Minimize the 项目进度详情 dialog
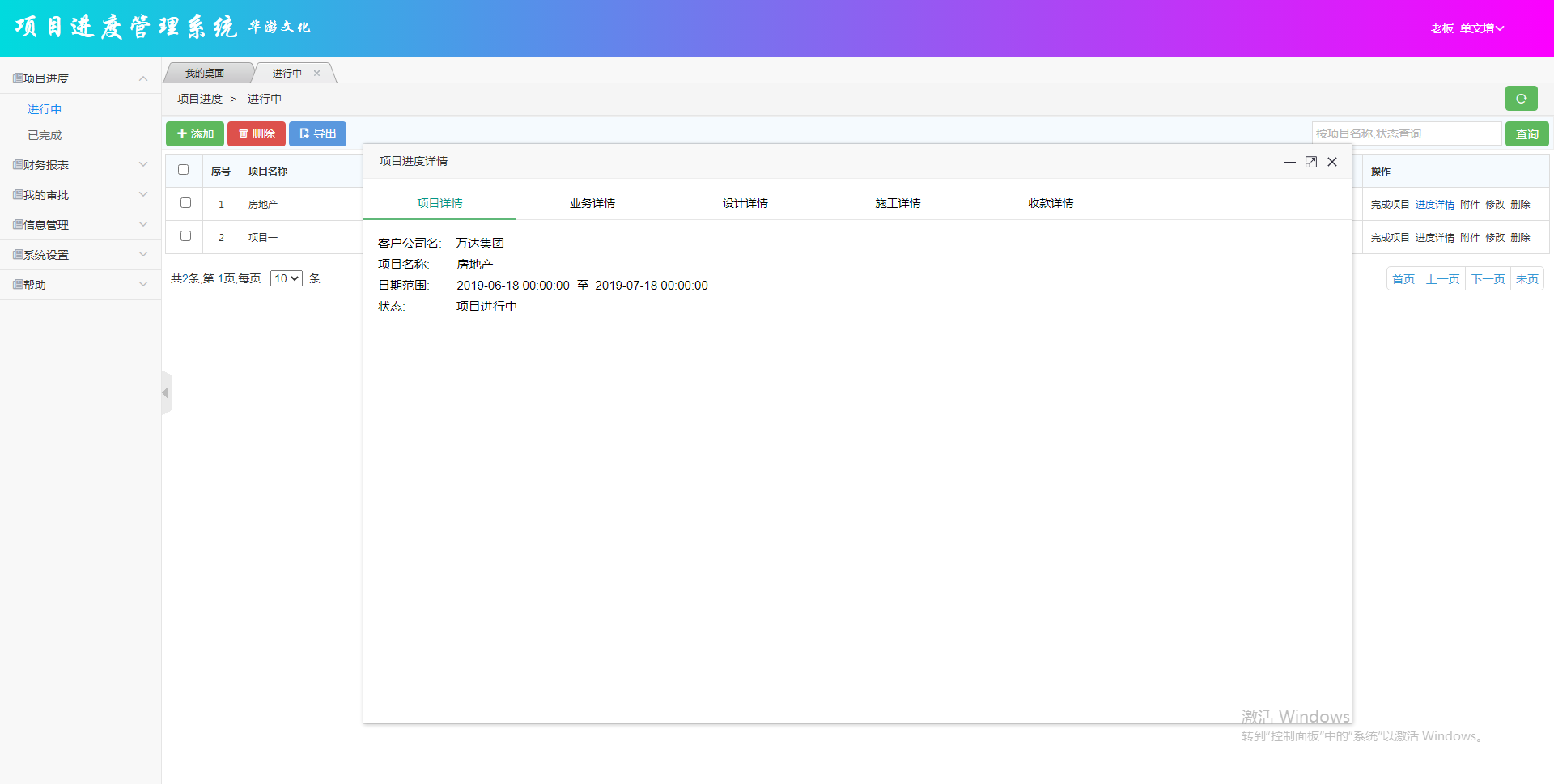1554x784 pixels. (x=1289, y=162)
